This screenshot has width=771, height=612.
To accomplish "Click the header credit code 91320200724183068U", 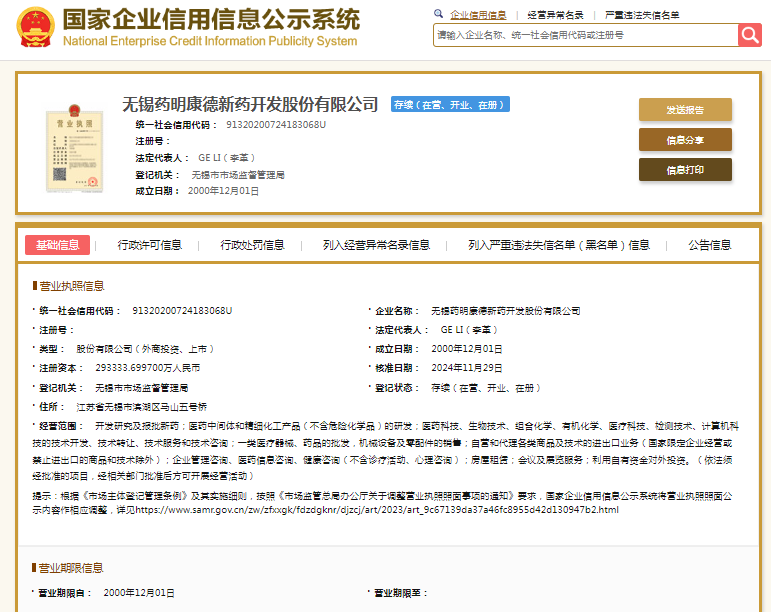I will (276, 125).
